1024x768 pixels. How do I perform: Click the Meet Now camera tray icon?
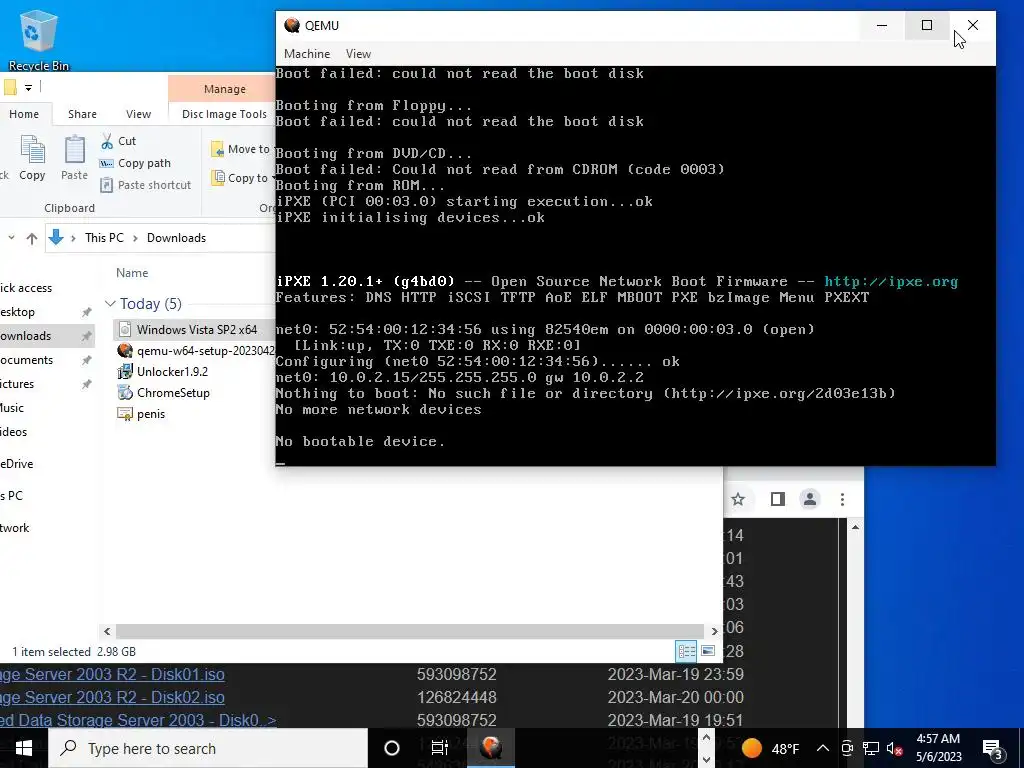[847, 748]
